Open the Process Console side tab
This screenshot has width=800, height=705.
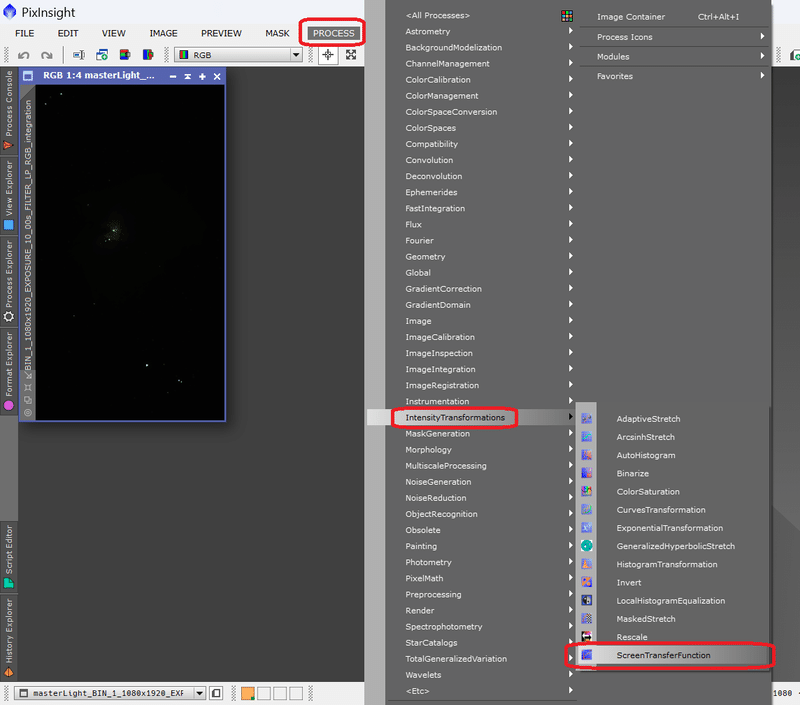point(9,109)
